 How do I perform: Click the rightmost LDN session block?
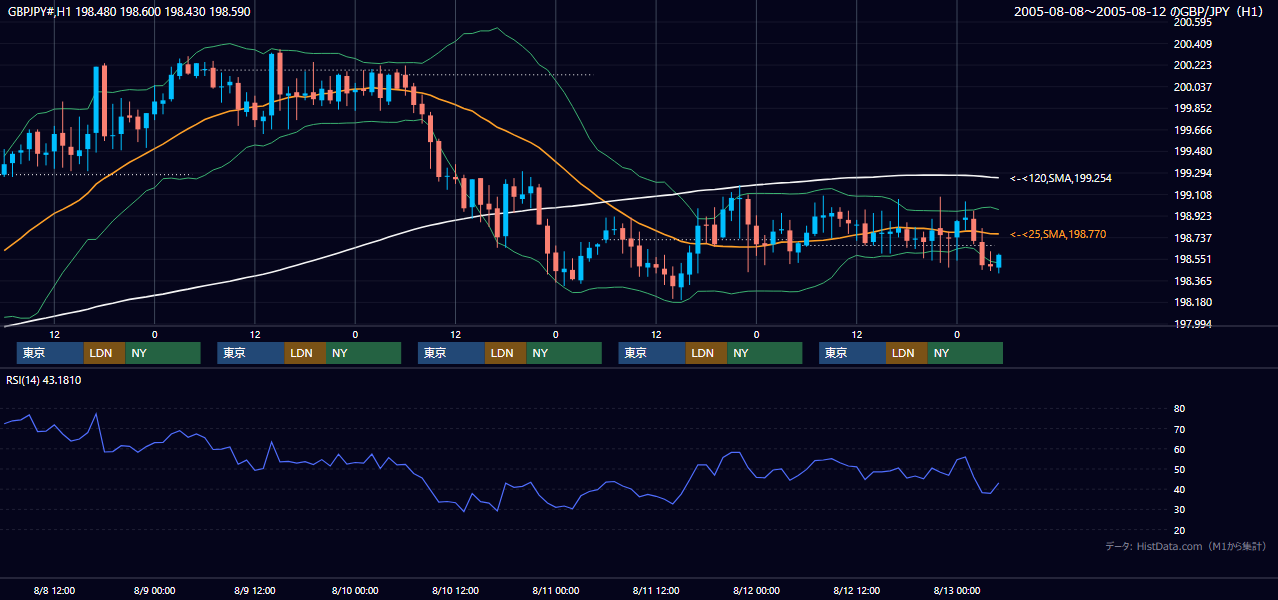coord(906,353)
